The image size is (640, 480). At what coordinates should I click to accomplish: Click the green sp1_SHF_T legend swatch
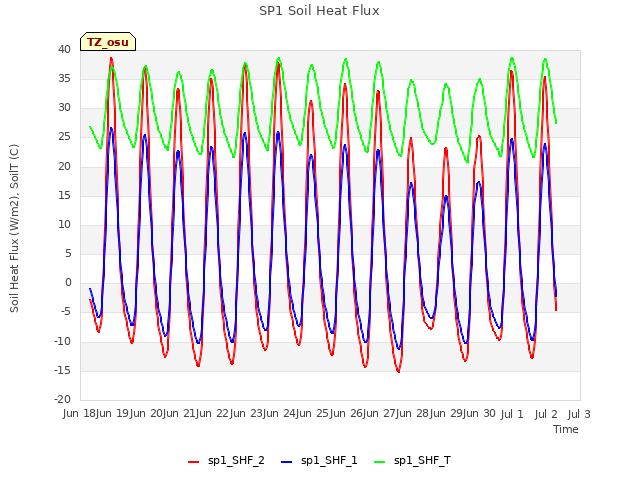(380, 462)
